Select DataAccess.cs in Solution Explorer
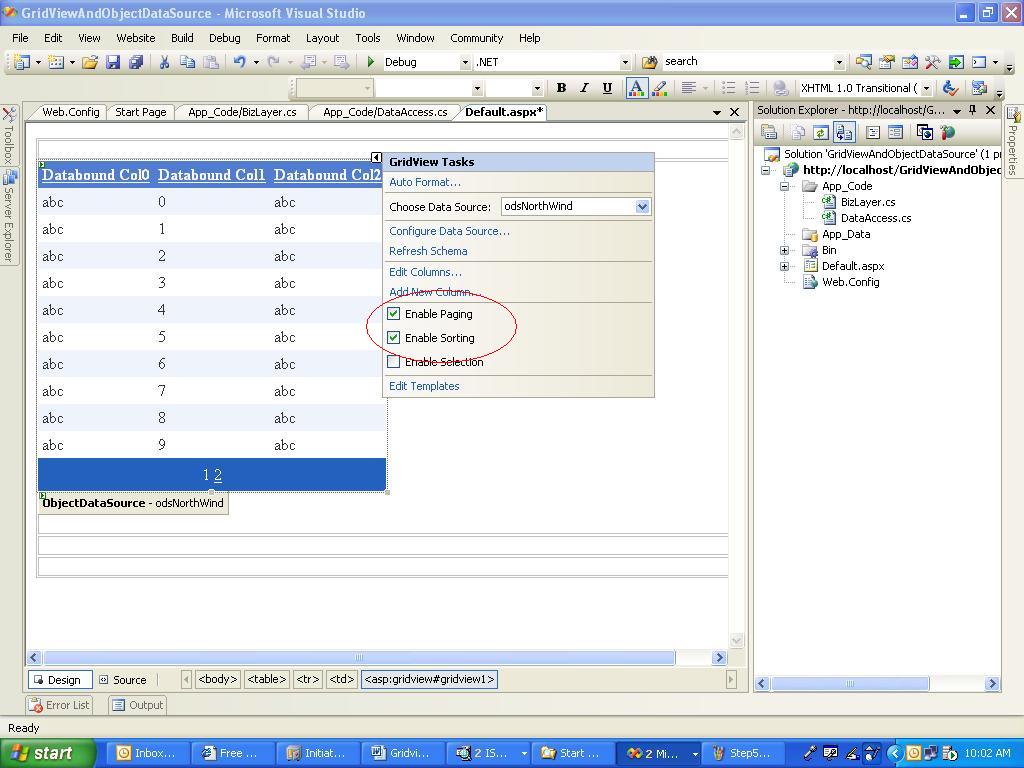This screenshot has height=768, width=1024. [876, 218]
